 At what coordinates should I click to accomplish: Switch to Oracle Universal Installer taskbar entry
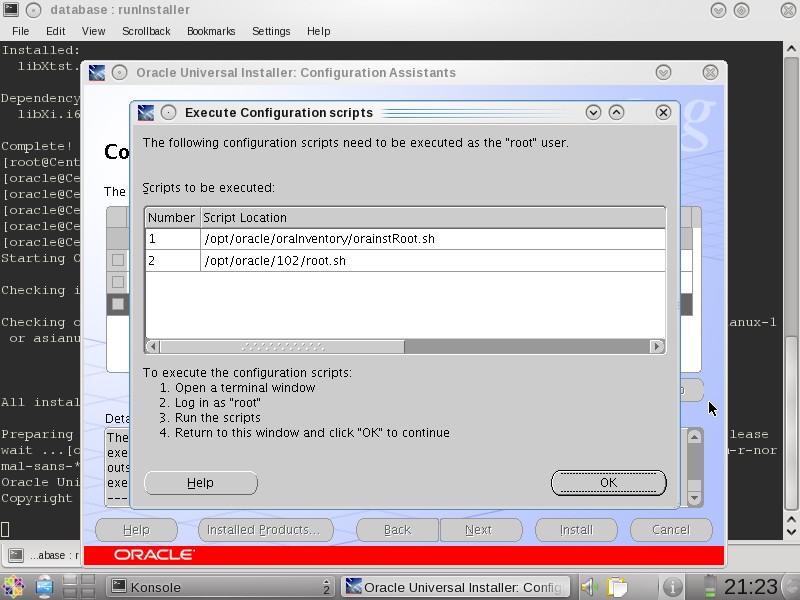456,587
